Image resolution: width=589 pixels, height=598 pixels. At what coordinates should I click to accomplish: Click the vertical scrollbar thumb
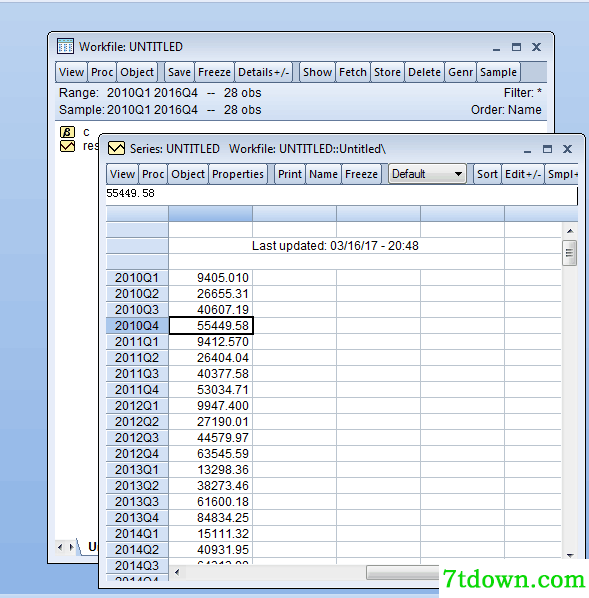click(570, 252)
